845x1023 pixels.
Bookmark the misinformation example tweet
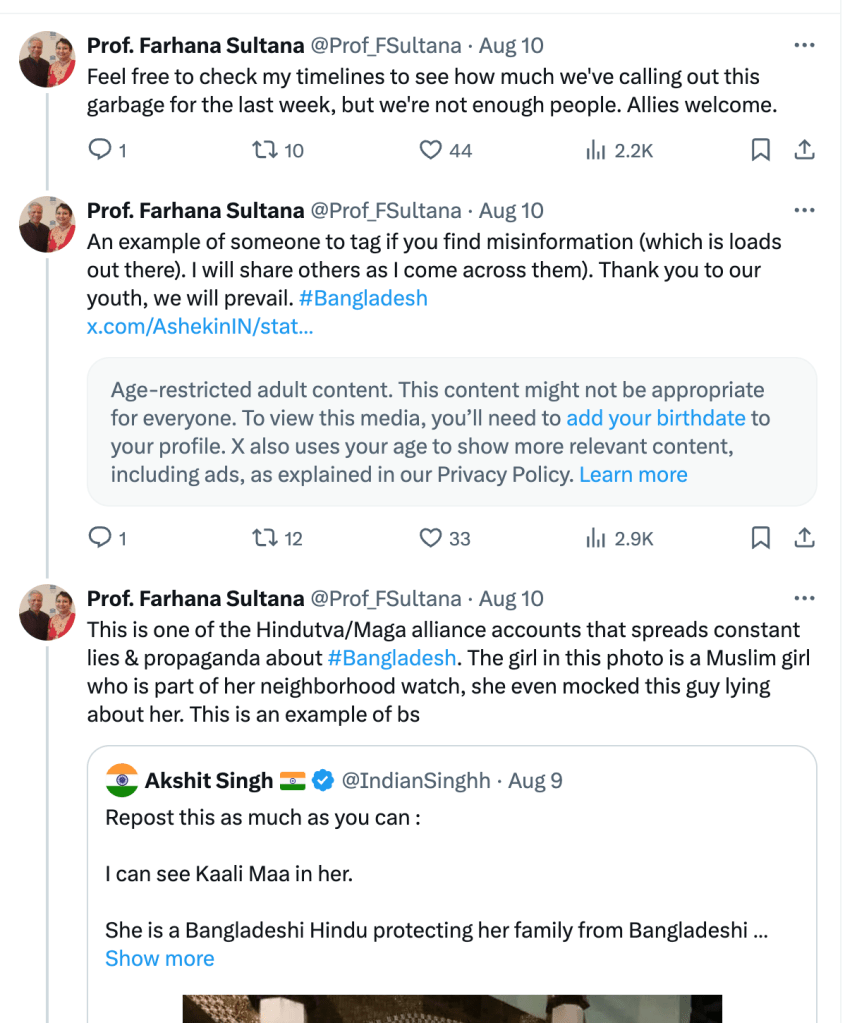point(760,538)
